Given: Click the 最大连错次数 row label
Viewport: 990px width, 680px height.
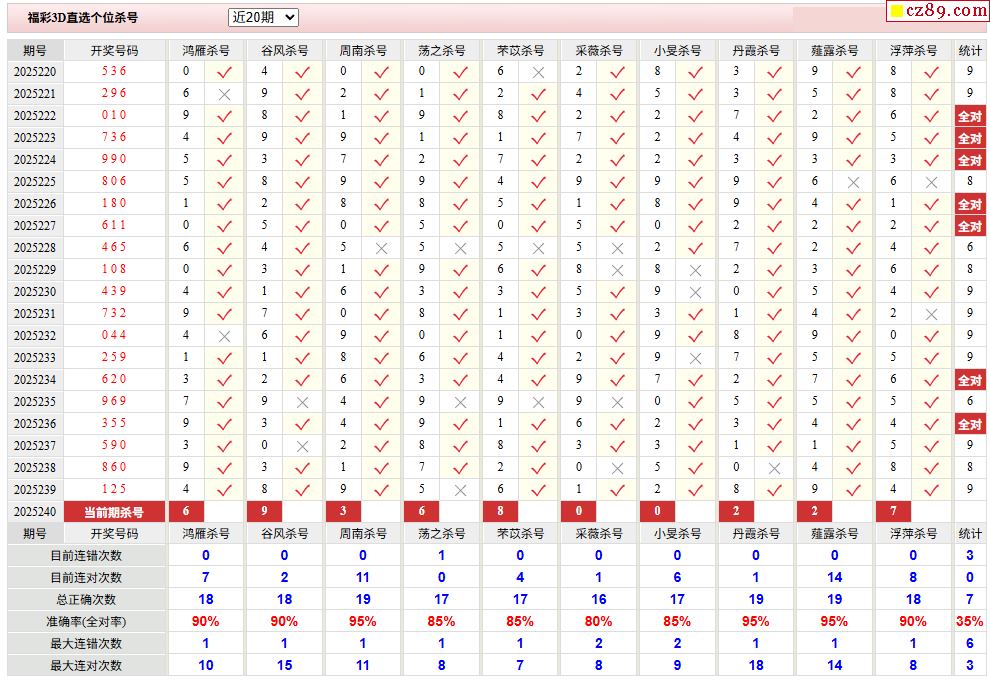Looking at the screenshot, I should (x=86, y=644).
